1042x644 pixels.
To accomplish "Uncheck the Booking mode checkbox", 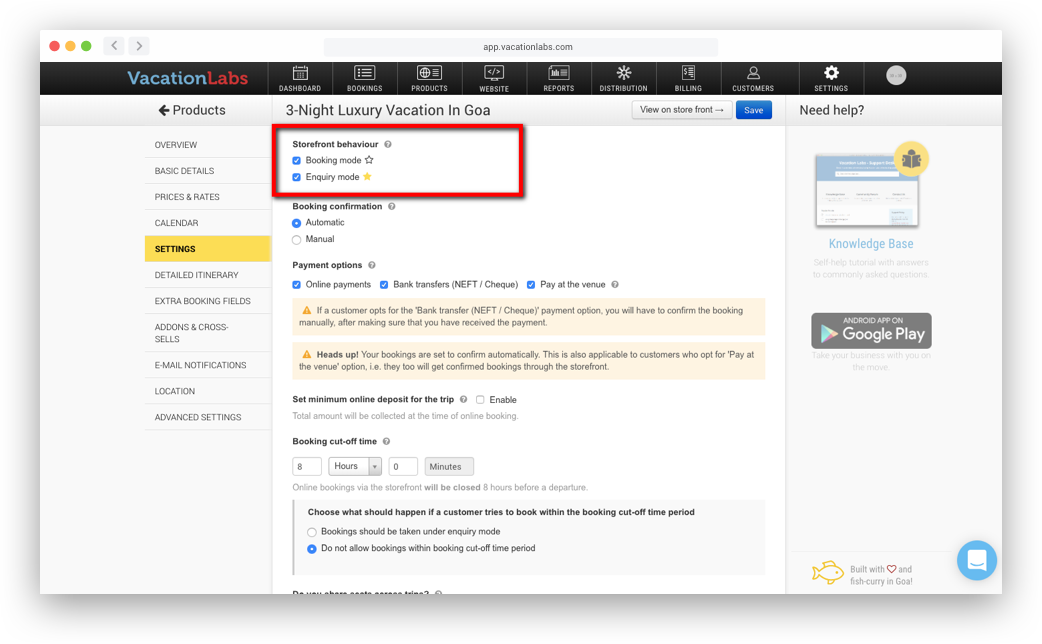I will (297, 161).
